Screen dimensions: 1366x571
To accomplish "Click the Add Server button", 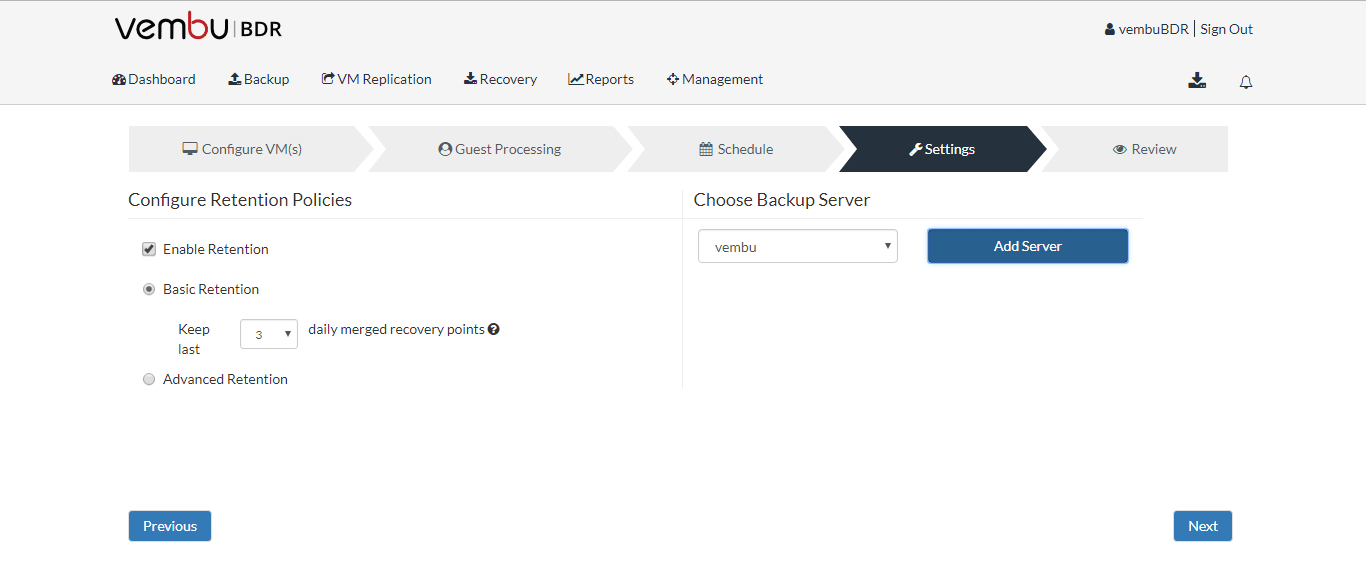I will click(x=1028, y=246).
